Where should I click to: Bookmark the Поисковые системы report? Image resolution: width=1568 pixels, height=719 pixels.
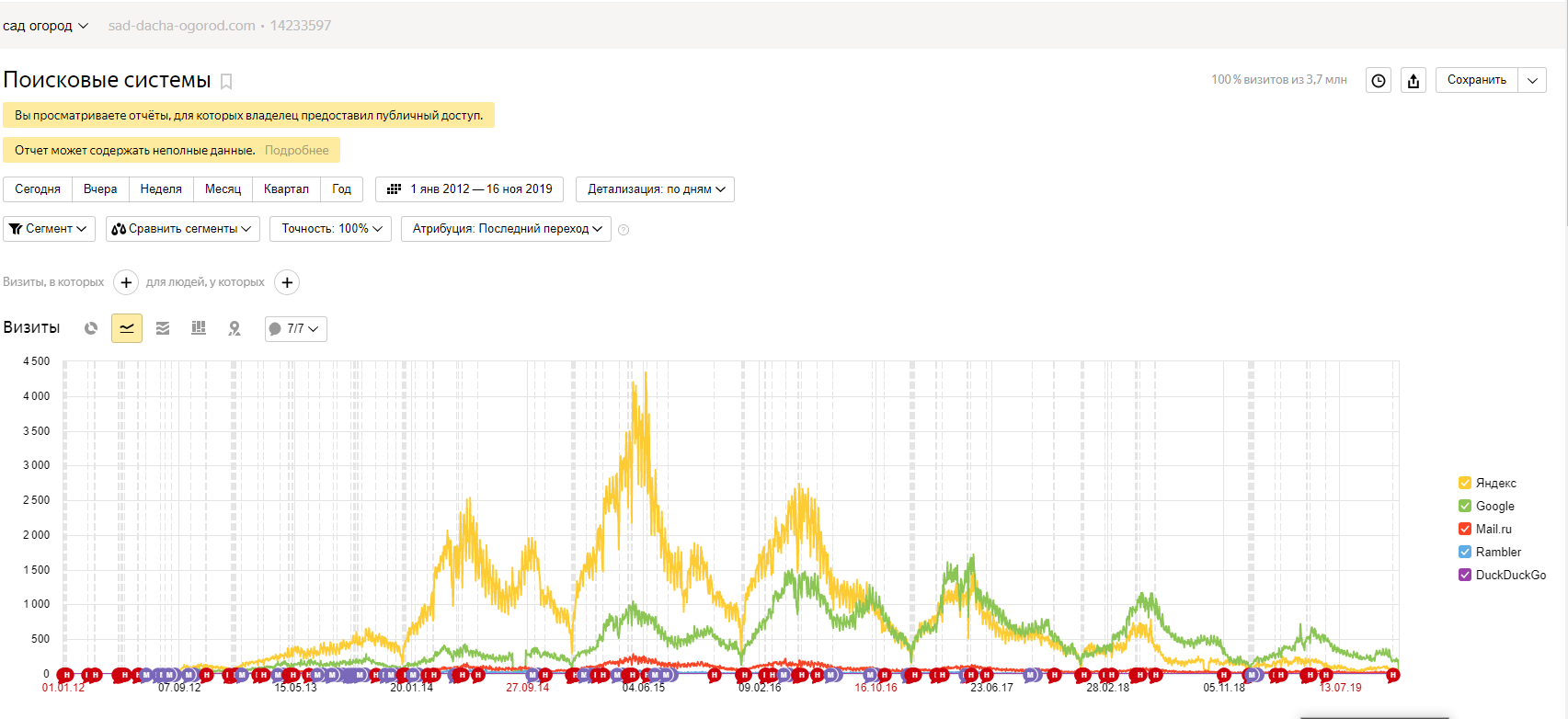tap(226, 82)
